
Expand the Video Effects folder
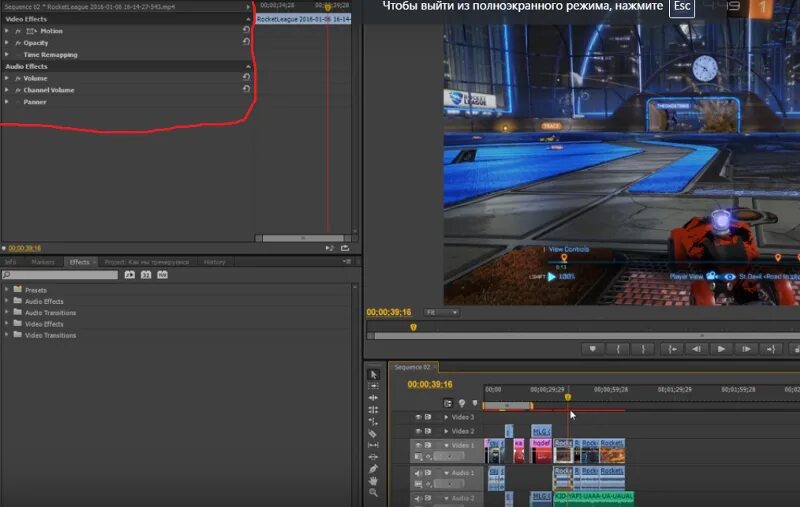coord(7,323)
